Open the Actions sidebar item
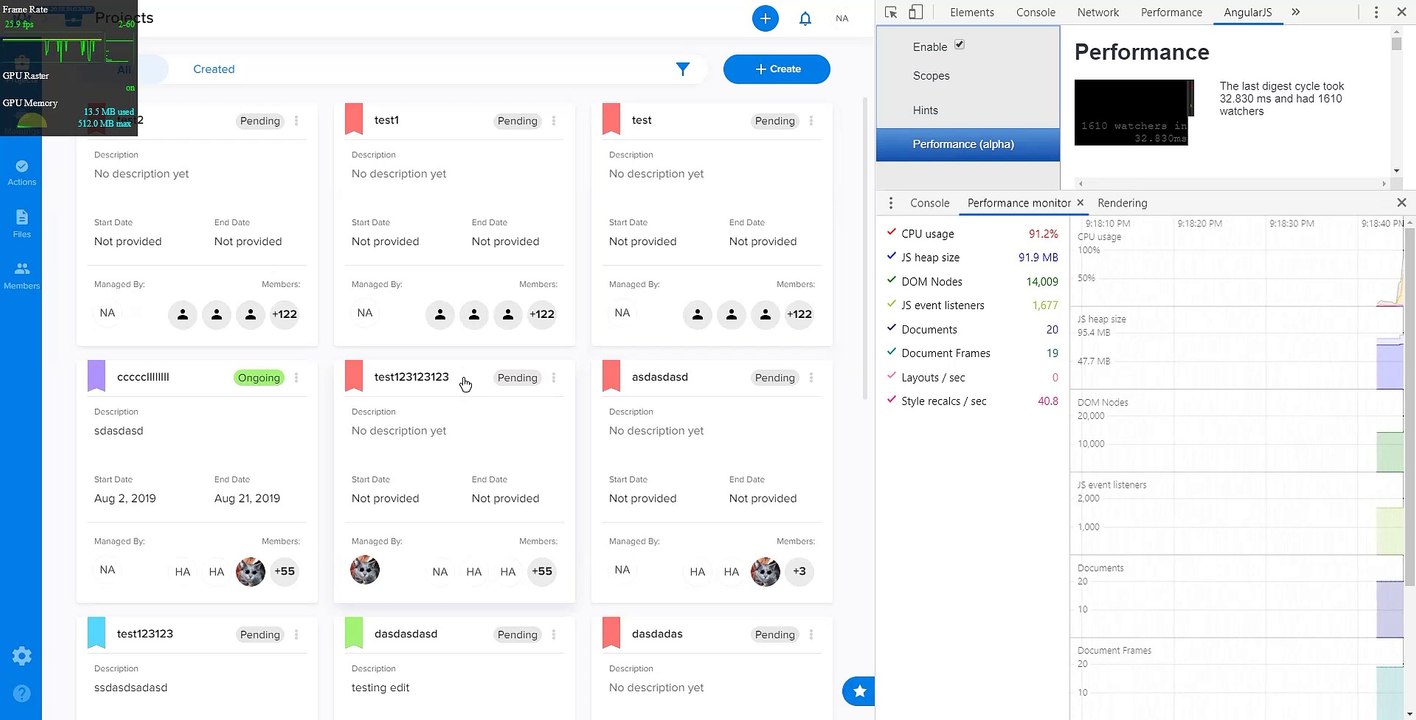 pos(21,172)
